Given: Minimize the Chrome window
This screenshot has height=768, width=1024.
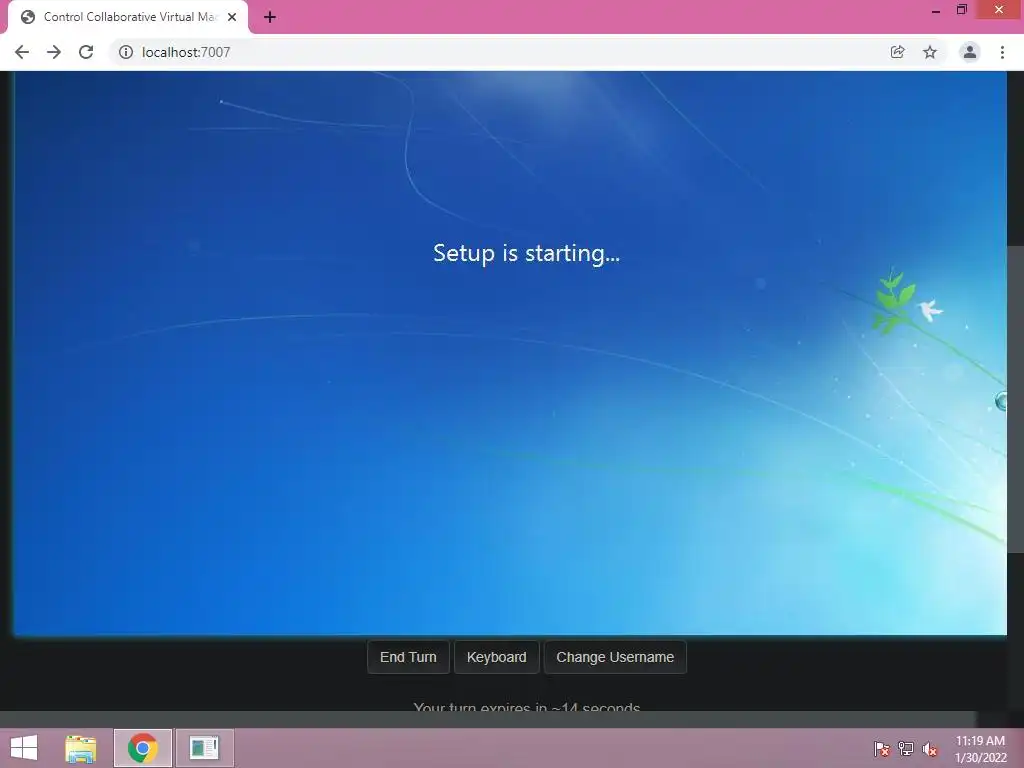Looking at the screenshot, I should click(936, 10).
